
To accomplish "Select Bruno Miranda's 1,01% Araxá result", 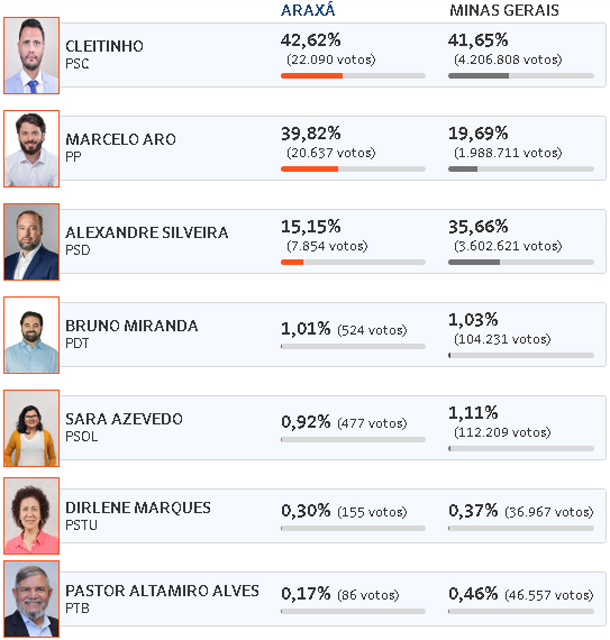I will pyautogui.click(x=305, y=328).
